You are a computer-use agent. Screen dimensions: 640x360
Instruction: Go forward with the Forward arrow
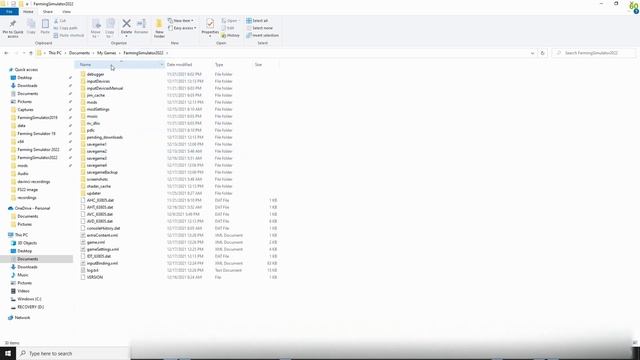(x=16, y=53)
